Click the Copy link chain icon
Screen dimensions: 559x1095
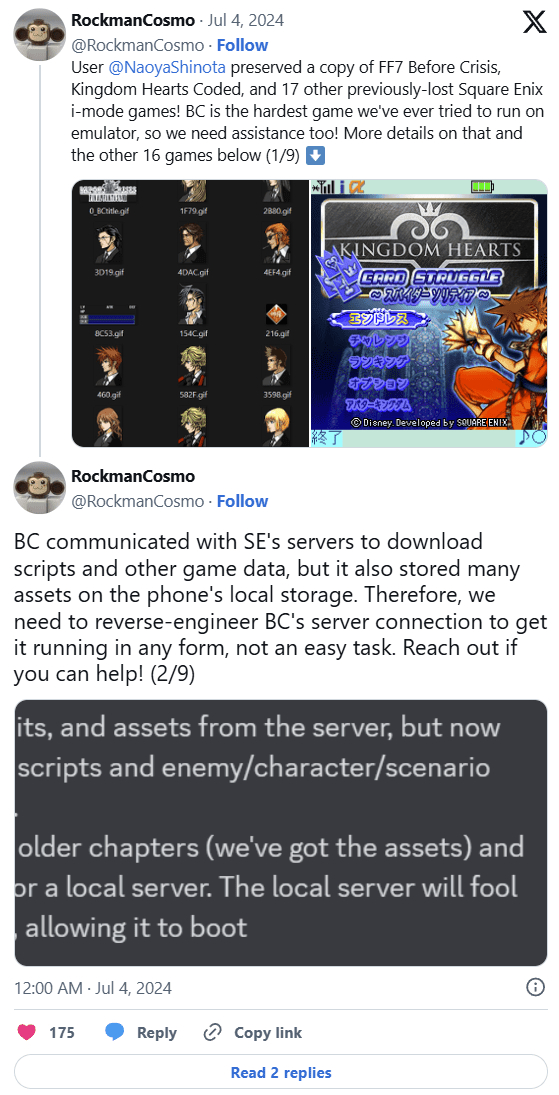212,1032
